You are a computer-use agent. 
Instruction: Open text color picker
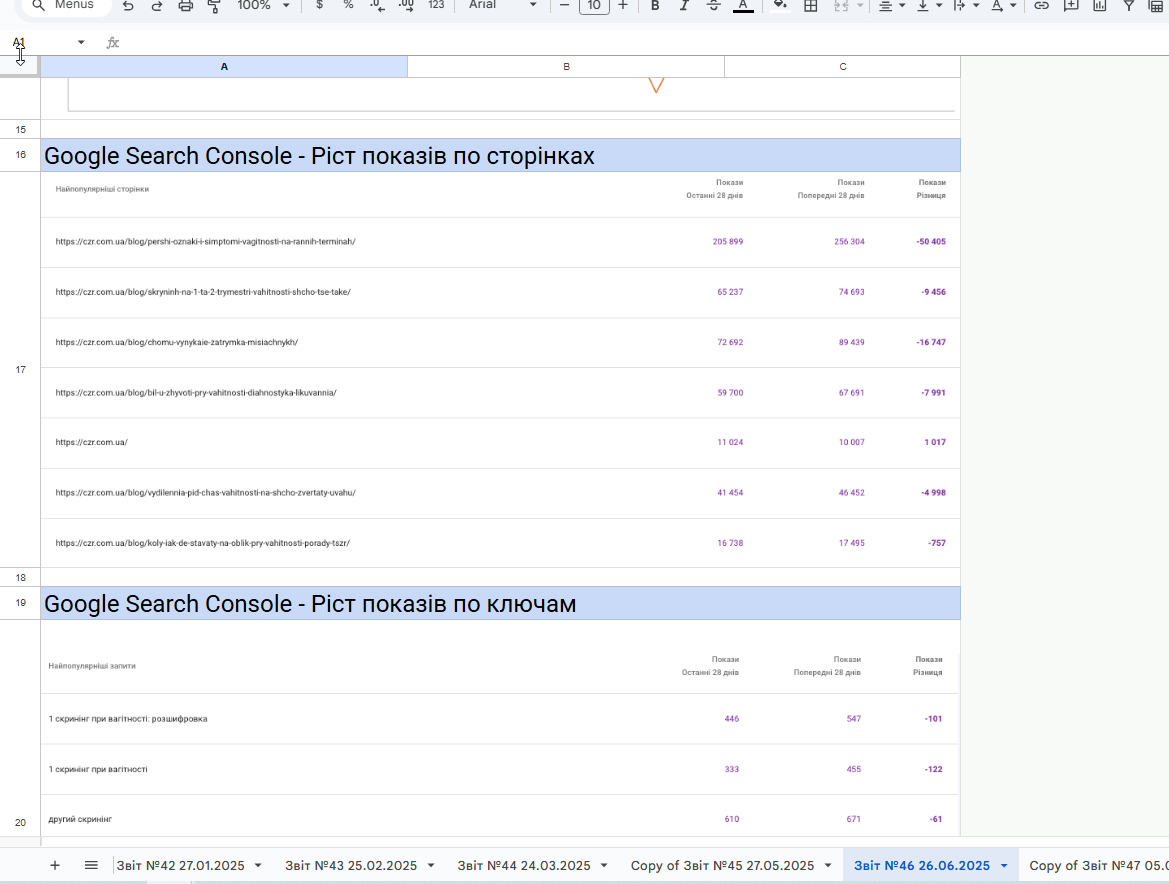click(x=743, y=5)
